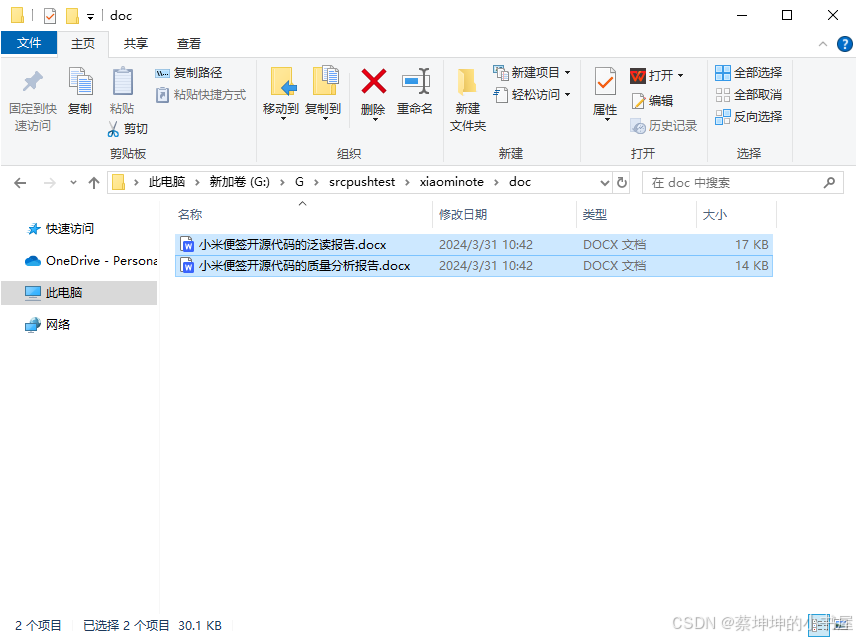The width and height of the screenshot is (857, 638).
Task: Click srcpushtest in the address path
Action: coord(362,182)
